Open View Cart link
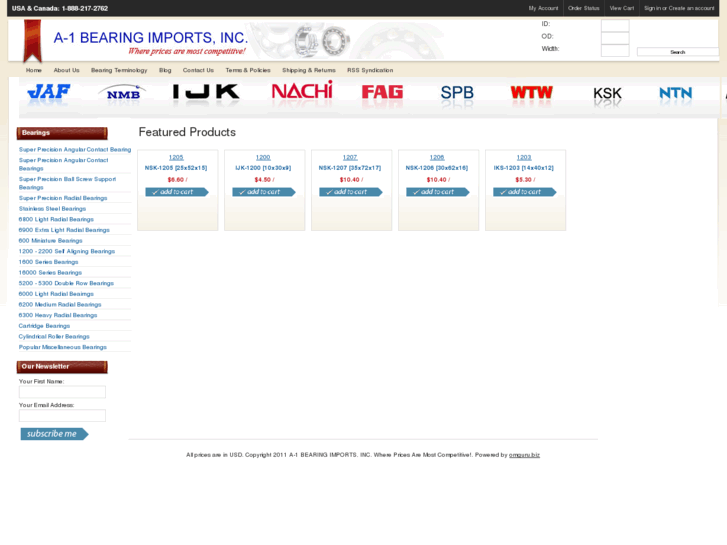 point(621,8)
